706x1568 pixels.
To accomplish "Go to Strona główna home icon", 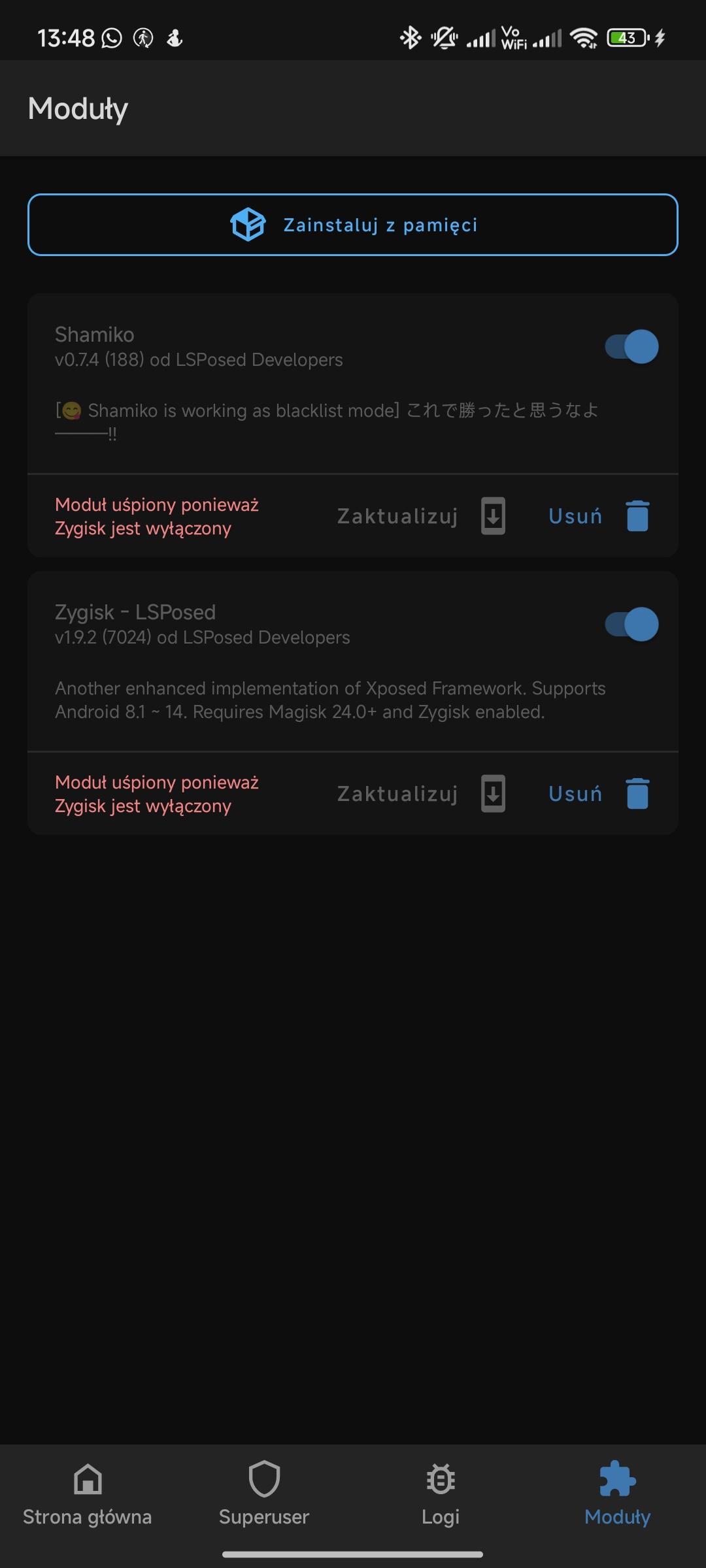I will coord(88,1479).
